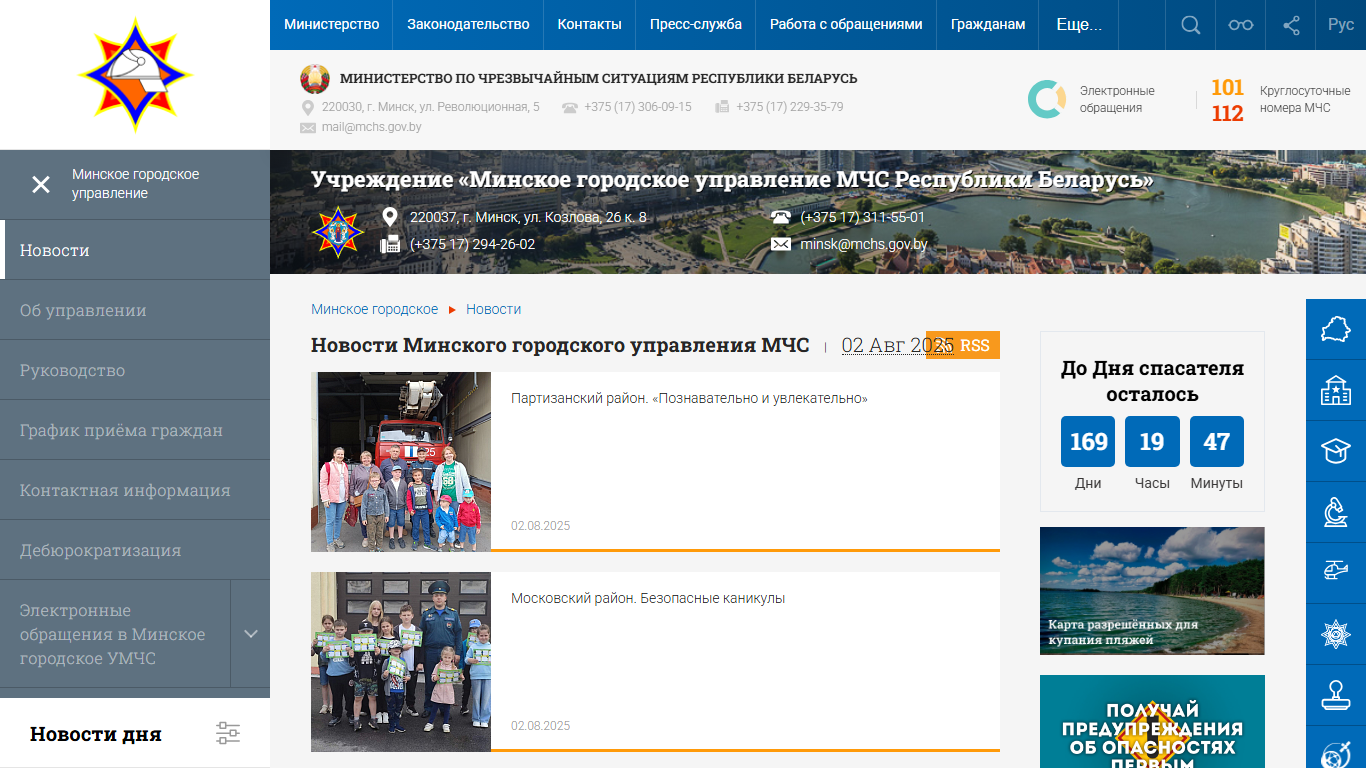Click the microscope sidebar icon
This screenshot has width=1366, height=768.
point(1336,511)
